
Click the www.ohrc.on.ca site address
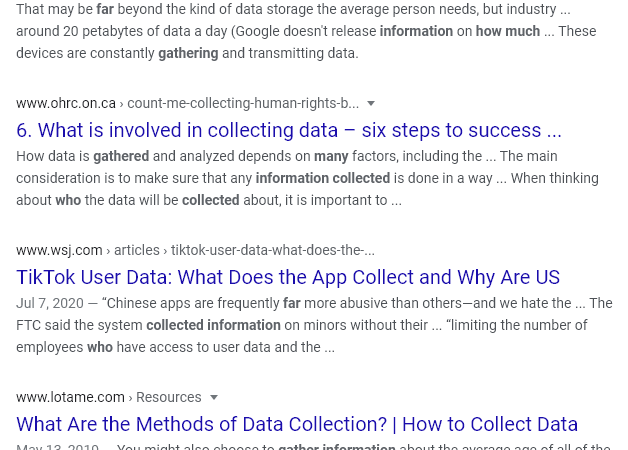66,103
